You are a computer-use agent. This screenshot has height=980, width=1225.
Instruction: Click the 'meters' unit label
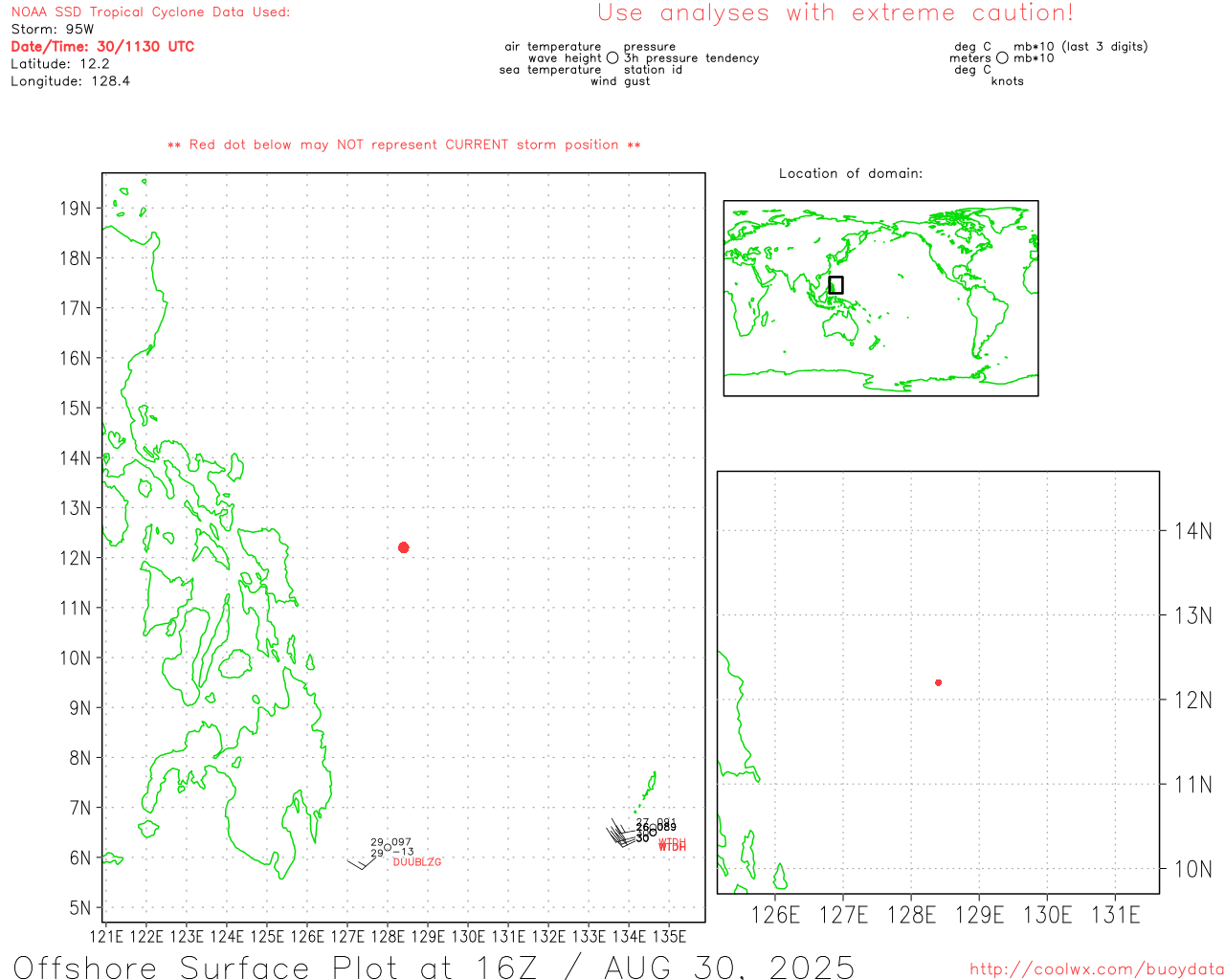[x=970, y=58]
